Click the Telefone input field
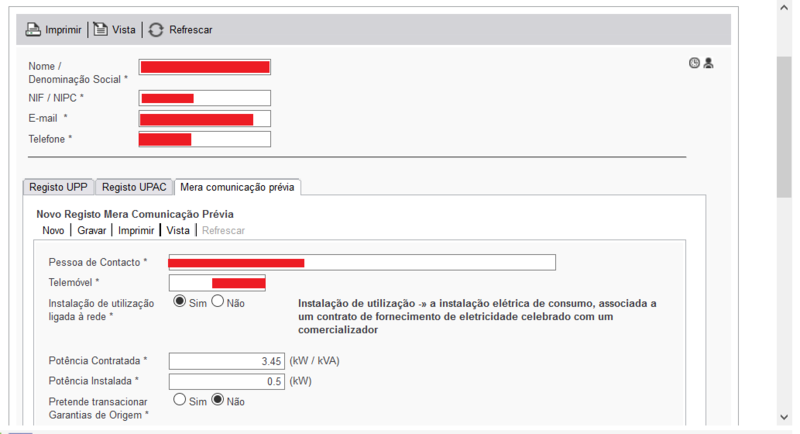Image resolution: width=800 pixels, height=434 pixels. pos(205,139)
